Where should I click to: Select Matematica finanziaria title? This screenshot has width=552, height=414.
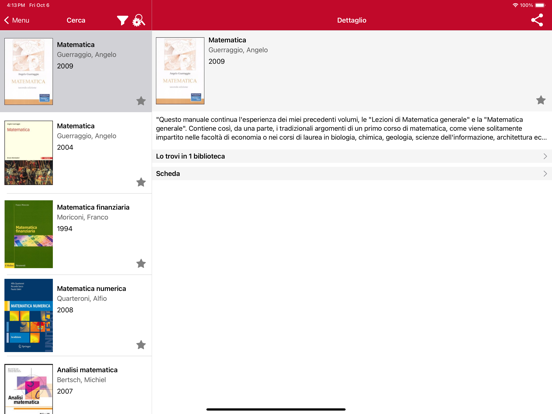click(93, 207)
